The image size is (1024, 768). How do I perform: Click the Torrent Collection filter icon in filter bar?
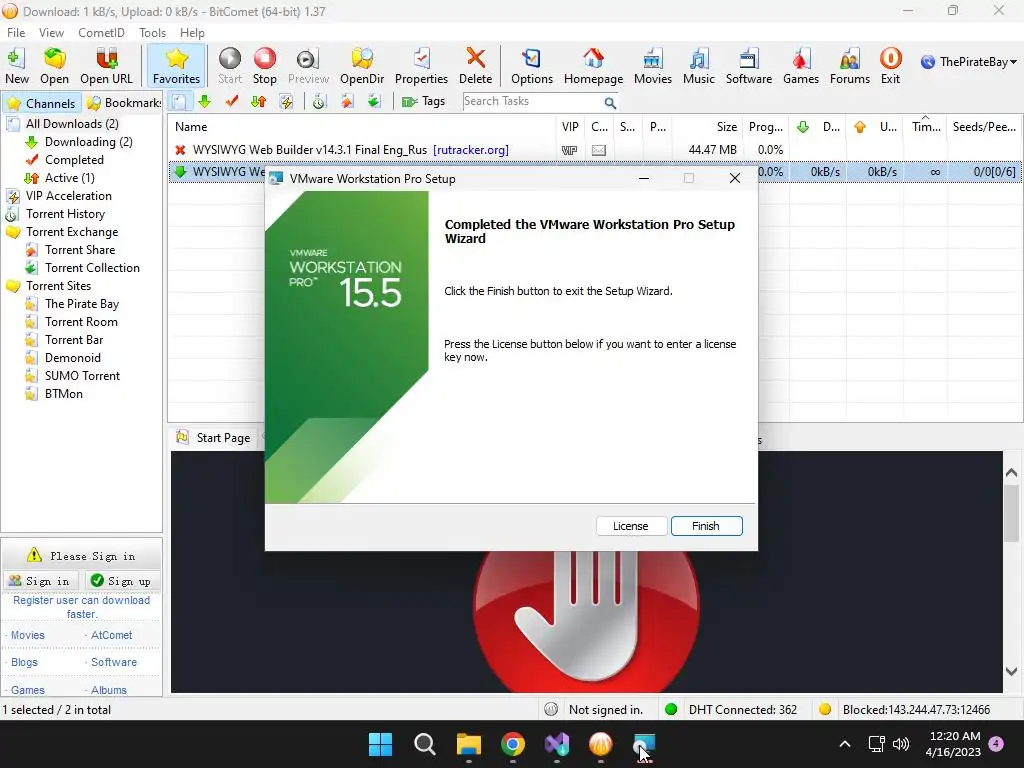[374, 101]
